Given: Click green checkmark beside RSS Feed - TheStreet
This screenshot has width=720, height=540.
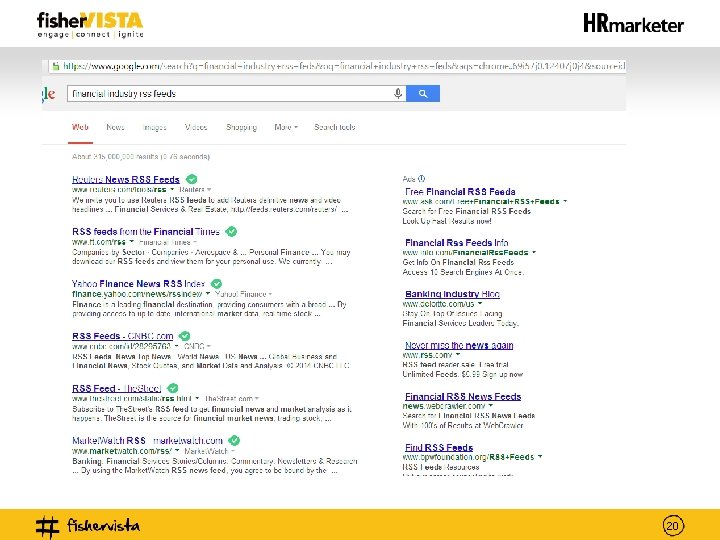Looking at the screenshot, I should click(x=173, y=388).
